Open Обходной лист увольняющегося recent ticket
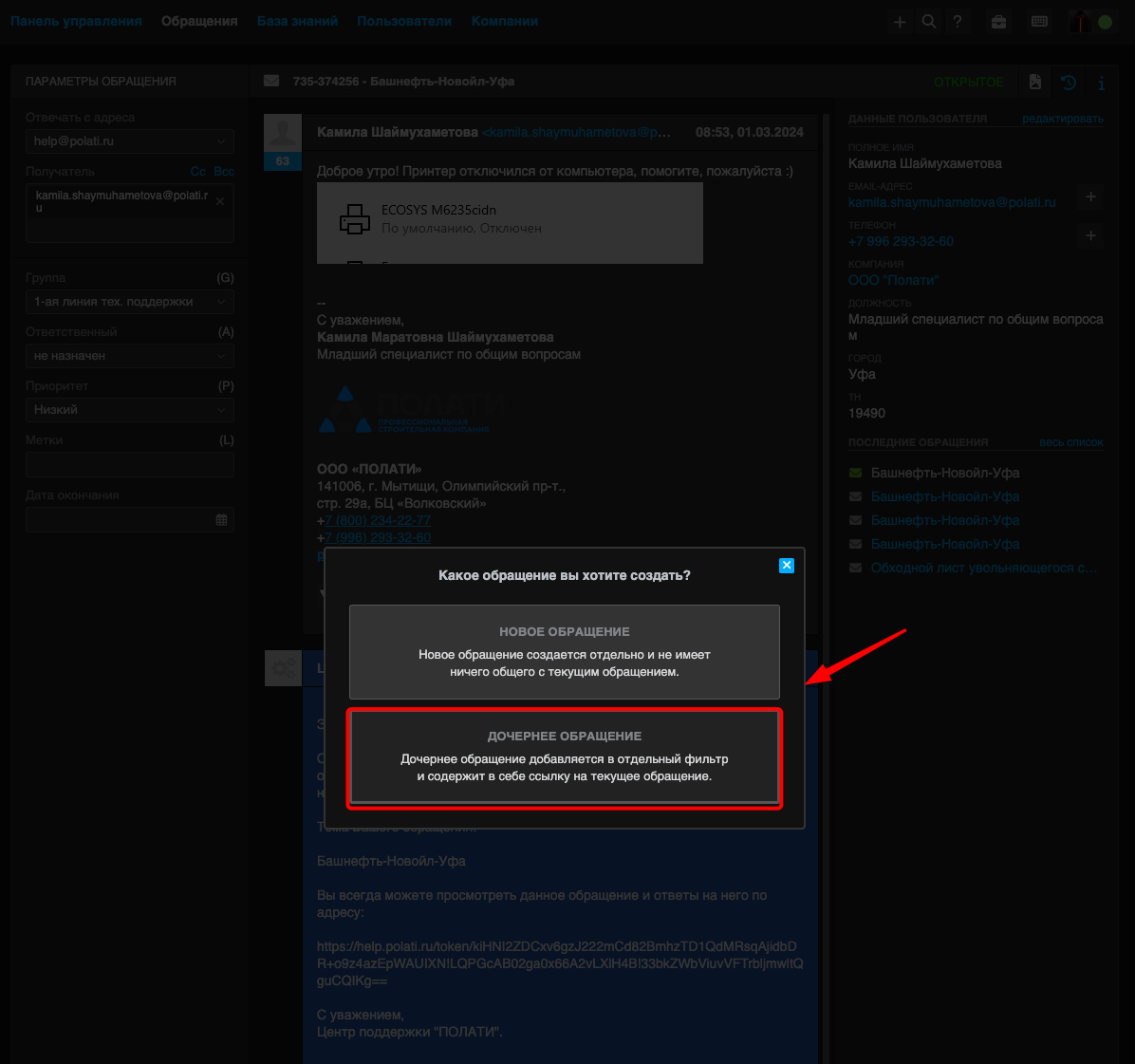1135x1064 pixels. [983, 569]
